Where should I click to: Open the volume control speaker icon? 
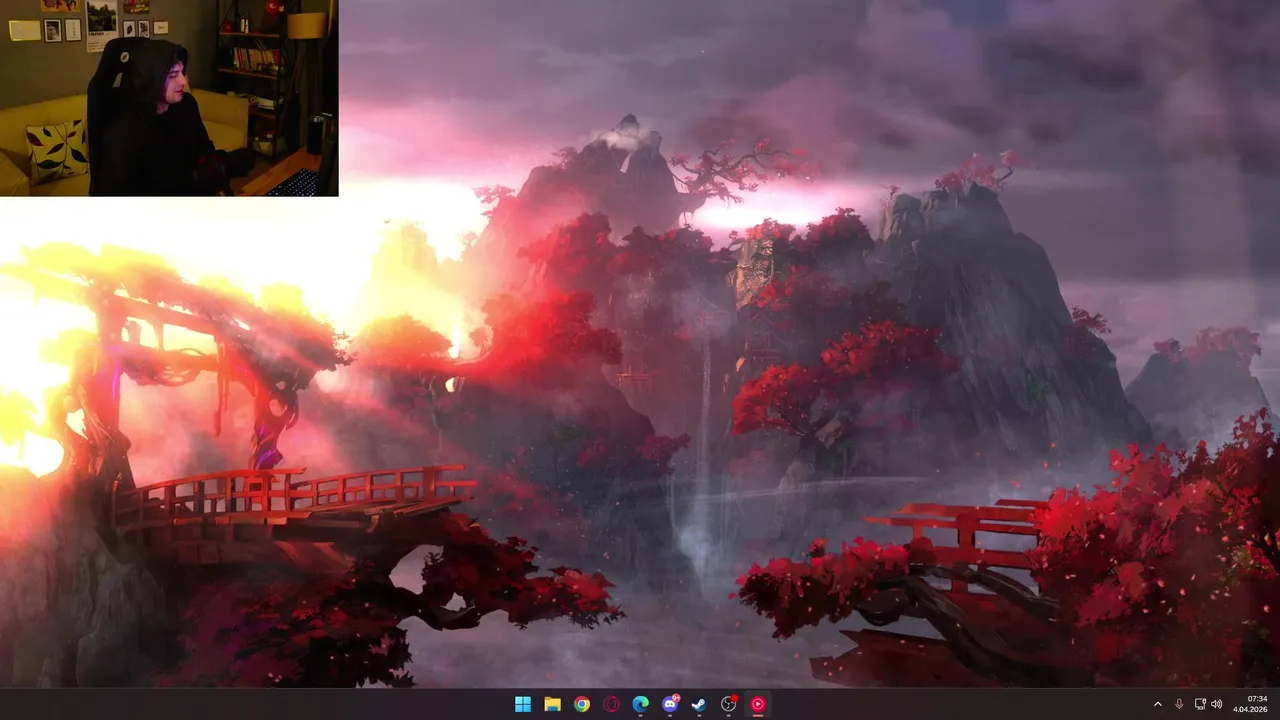tap(1217, 704)
